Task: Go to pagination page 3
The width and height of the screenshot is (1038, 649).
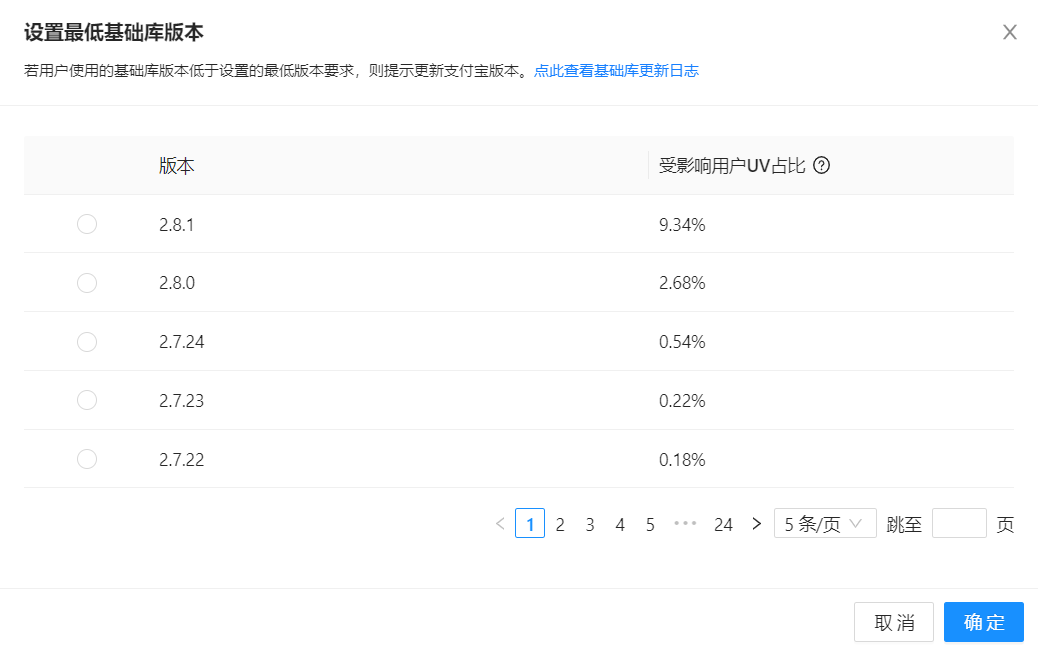Action: [590, 524]
